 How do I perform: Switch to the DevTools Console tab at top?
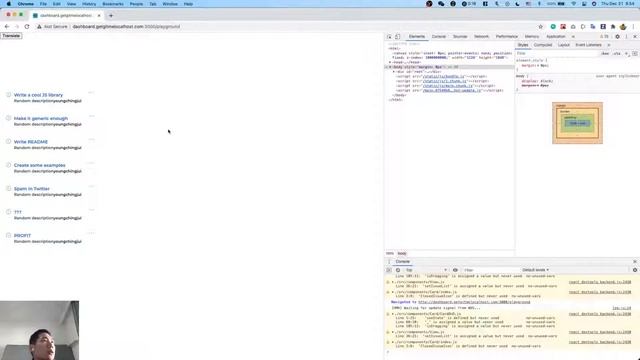tap(439, 37)
